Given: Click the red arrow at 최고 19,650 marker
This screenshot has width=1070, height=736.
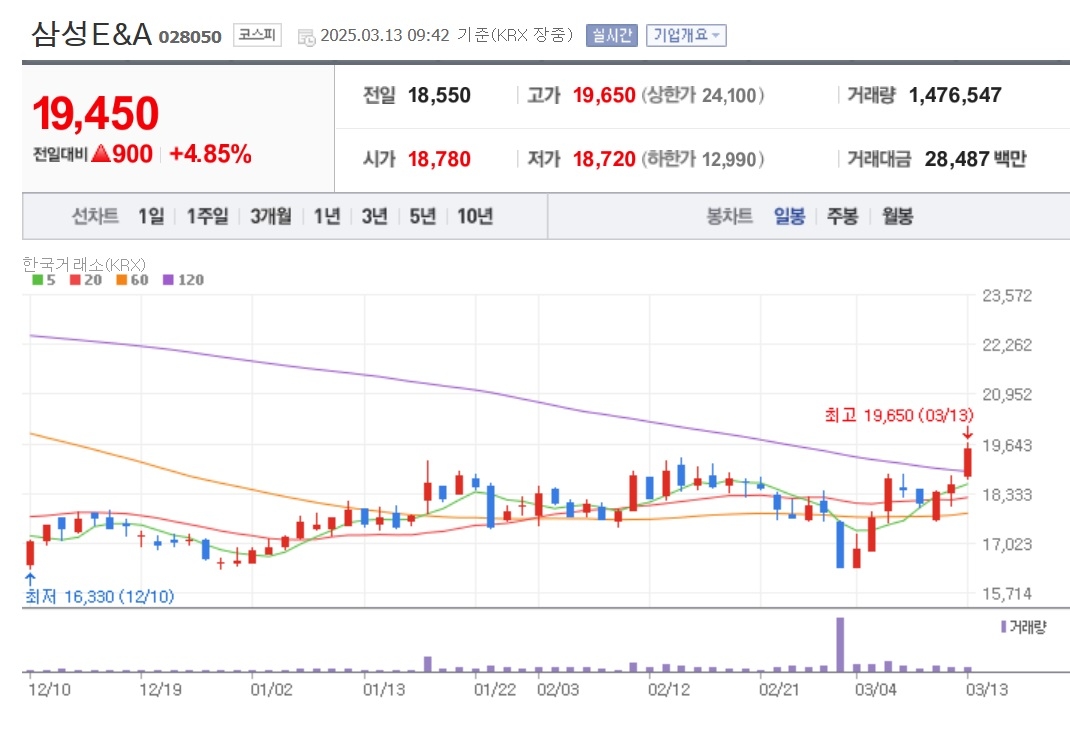Looking at the screenshot, I should coord(968,433).
